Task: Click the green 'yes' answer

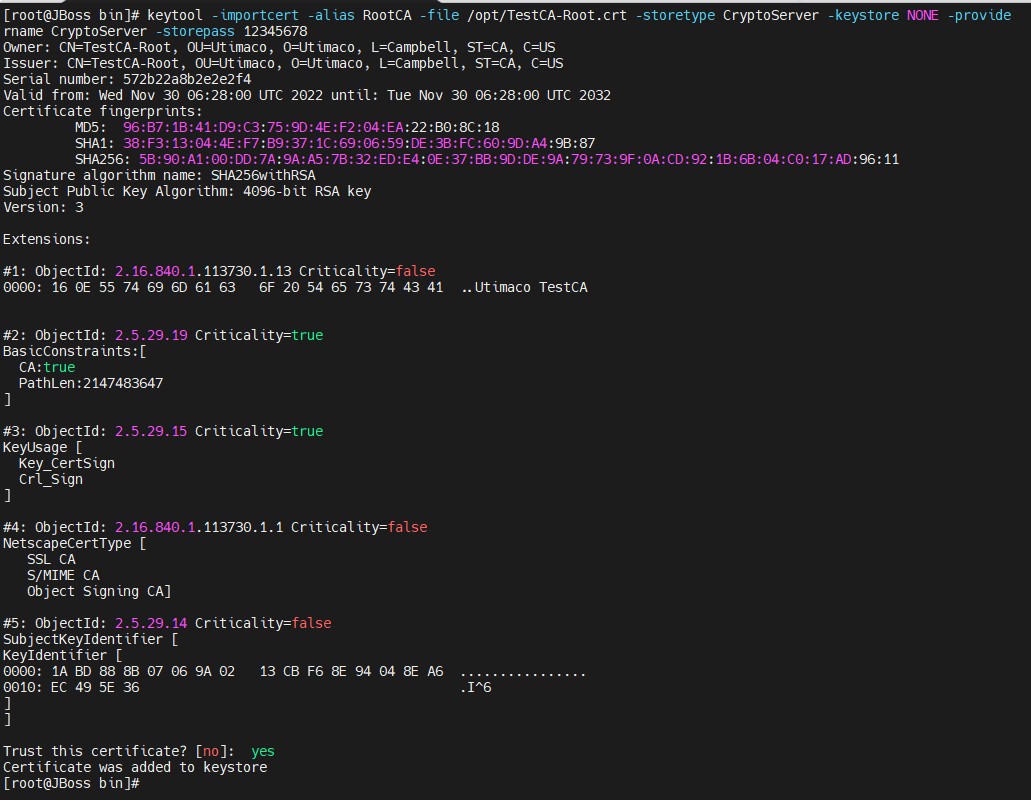Action: click(263, 751)
